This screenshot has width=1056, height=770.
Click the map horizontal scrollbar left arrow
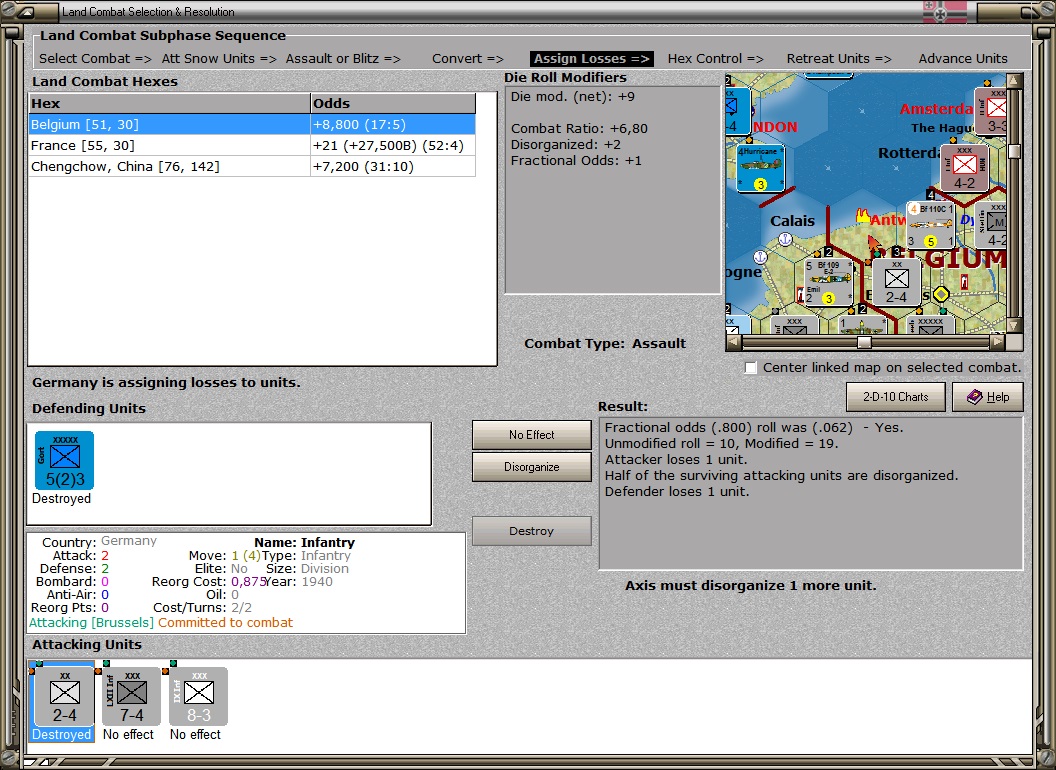(x=733, y=342)
